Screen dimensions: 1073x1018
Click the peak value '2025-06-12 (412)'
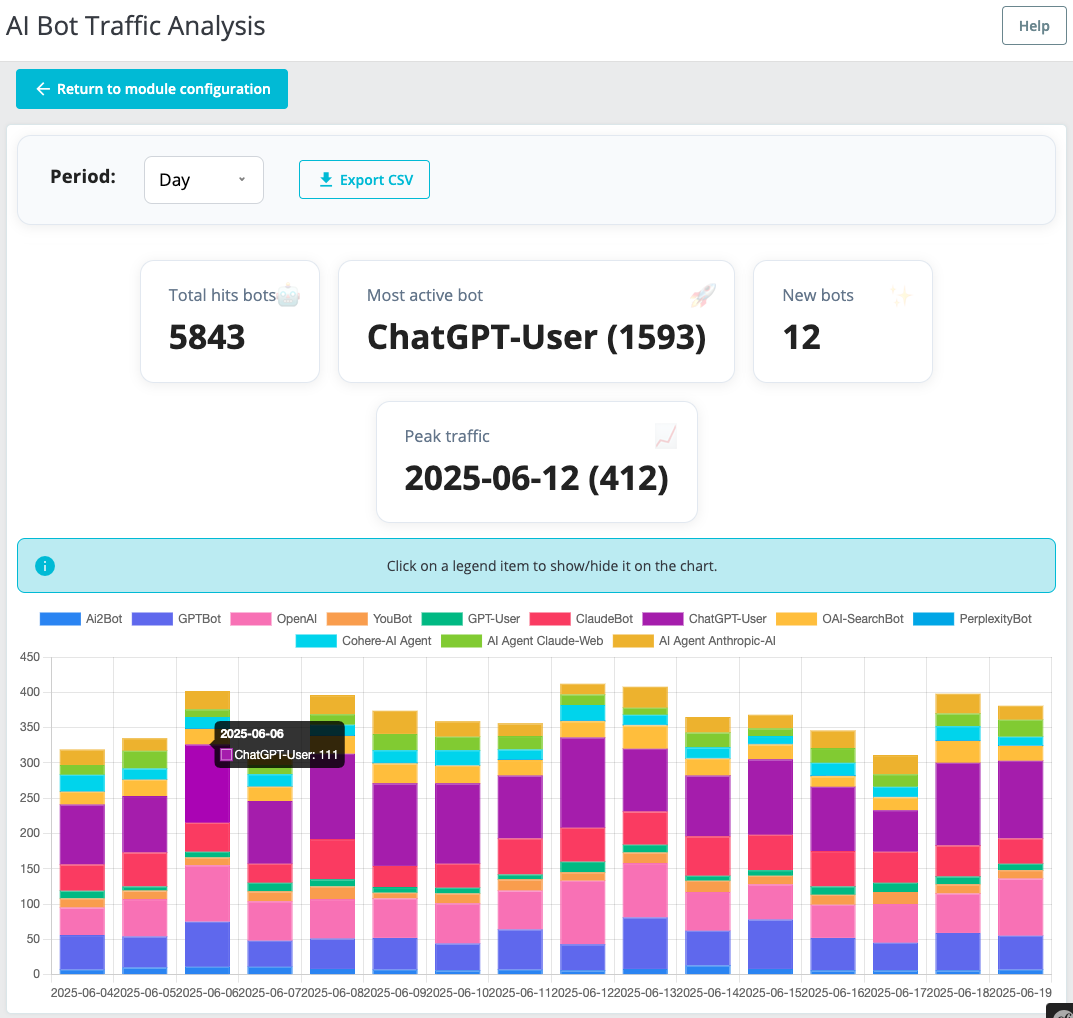coord(536,478)
